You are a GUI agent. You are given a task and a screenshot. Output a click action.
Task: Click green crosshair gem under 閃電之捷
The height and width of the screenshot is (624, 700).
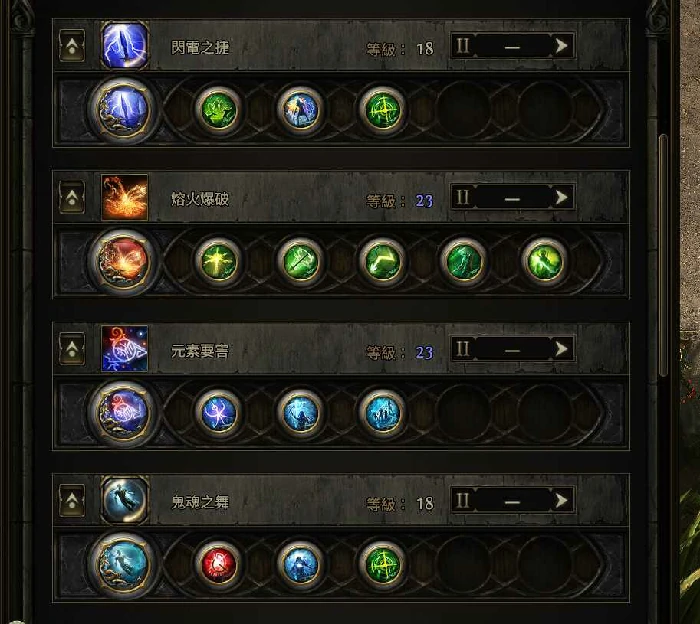(382, 109)
